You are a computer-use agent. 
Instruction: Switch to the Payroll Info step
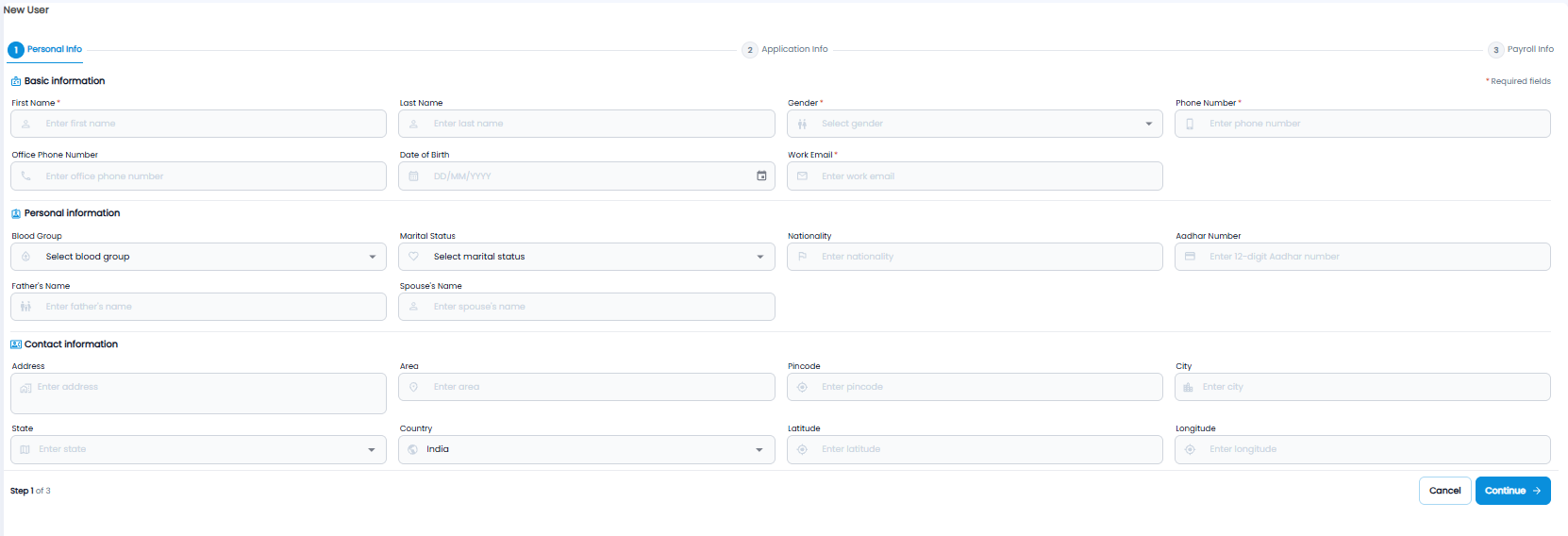click(1521, 49)
